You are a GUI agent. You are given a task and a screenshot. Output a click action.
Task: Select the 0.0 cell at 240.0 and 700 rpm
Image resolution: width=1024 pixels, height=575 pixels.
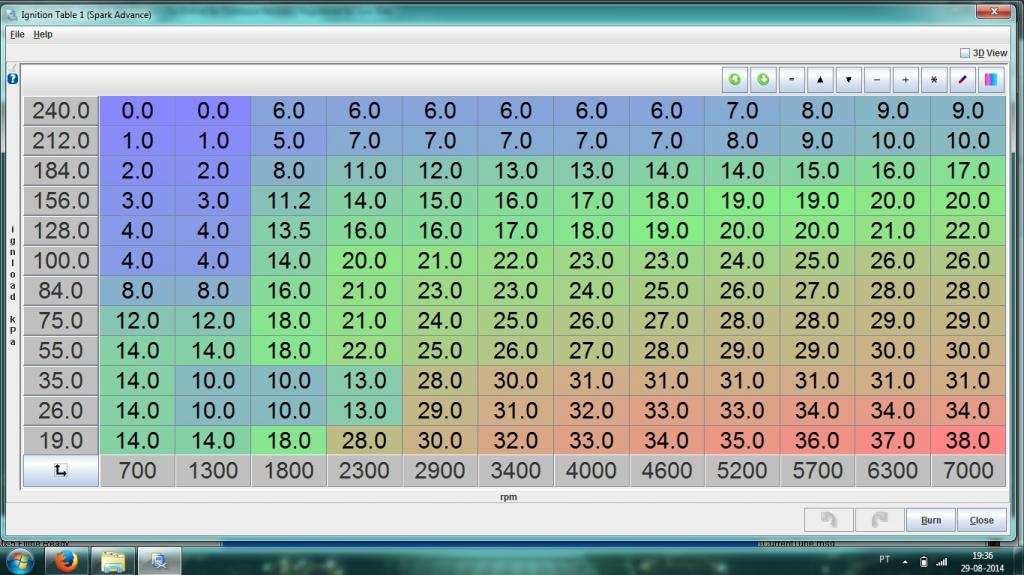coord(137,111)
